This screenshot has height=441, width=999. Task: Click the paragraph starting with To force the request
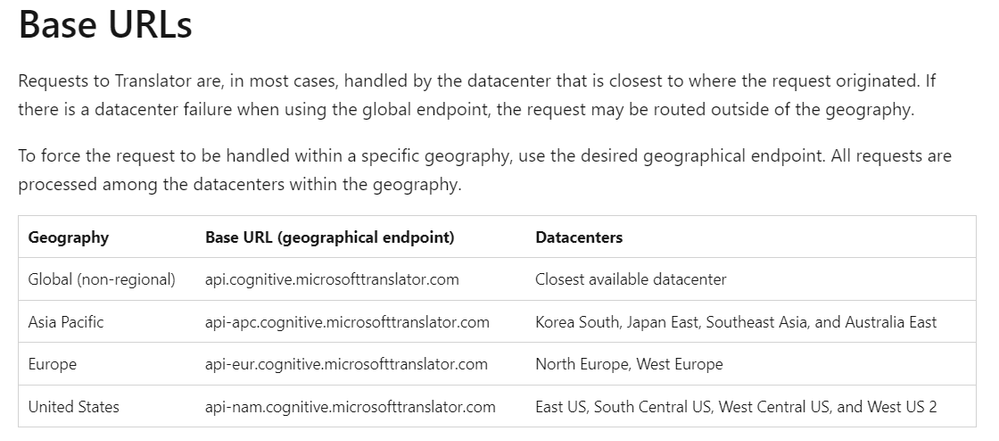(x=484, y=170)
